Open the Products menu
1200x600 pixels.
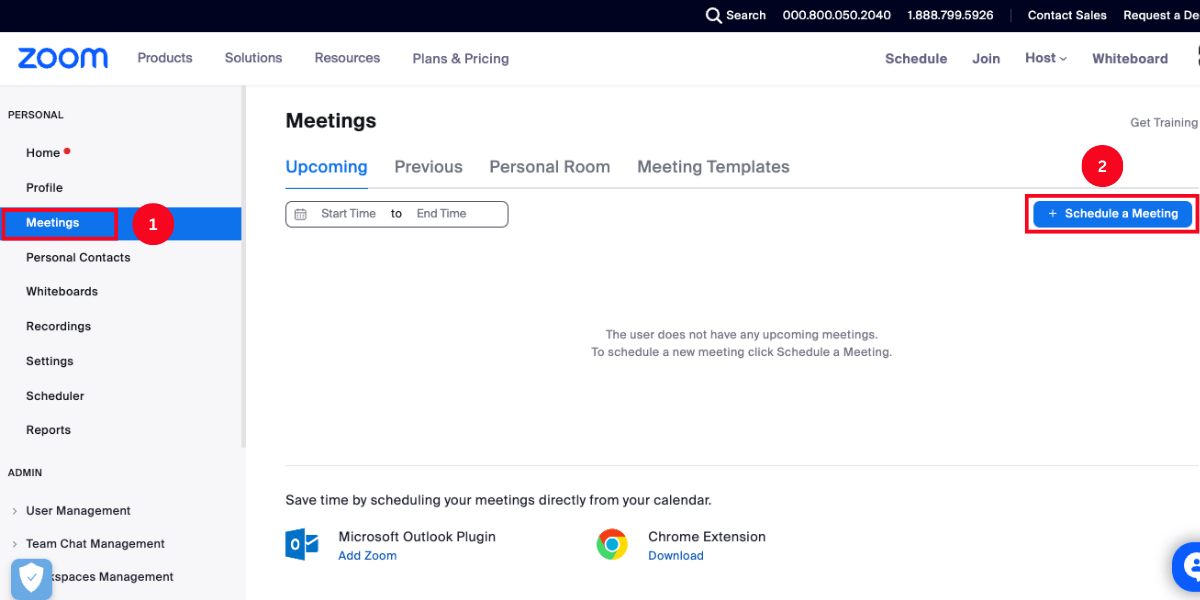(165, 58)
